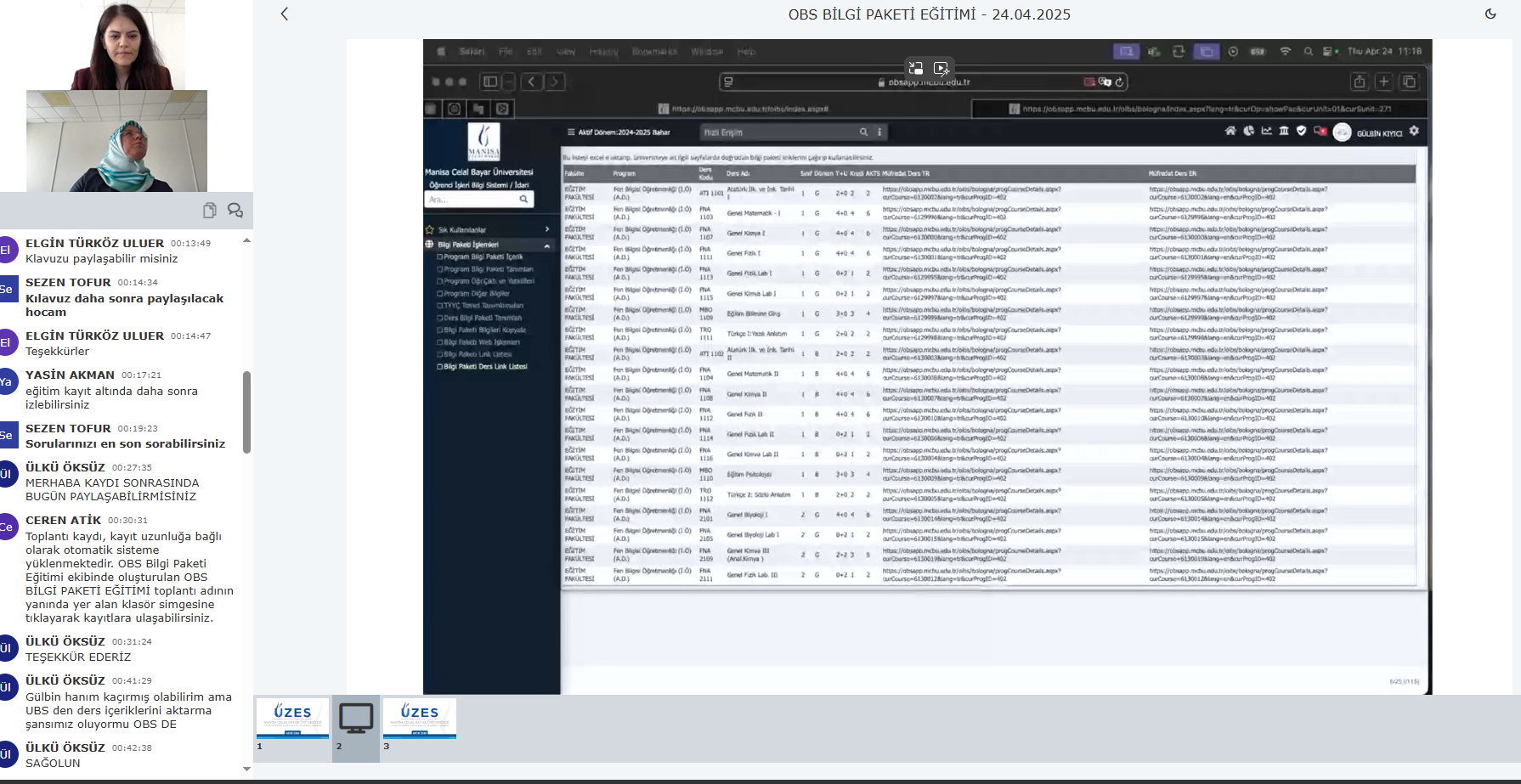
Task: Click the search icon in sidebar Ara box
Action: click(523, 199)
